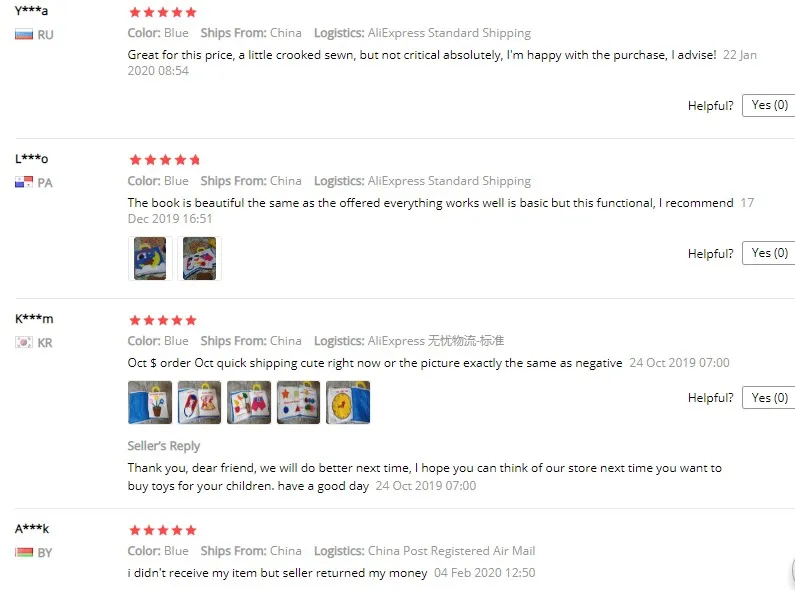Open K***m's star and shapes page photo
This screenshot has height=590, width=795.
pyautogui.click(x=299, y=402)
